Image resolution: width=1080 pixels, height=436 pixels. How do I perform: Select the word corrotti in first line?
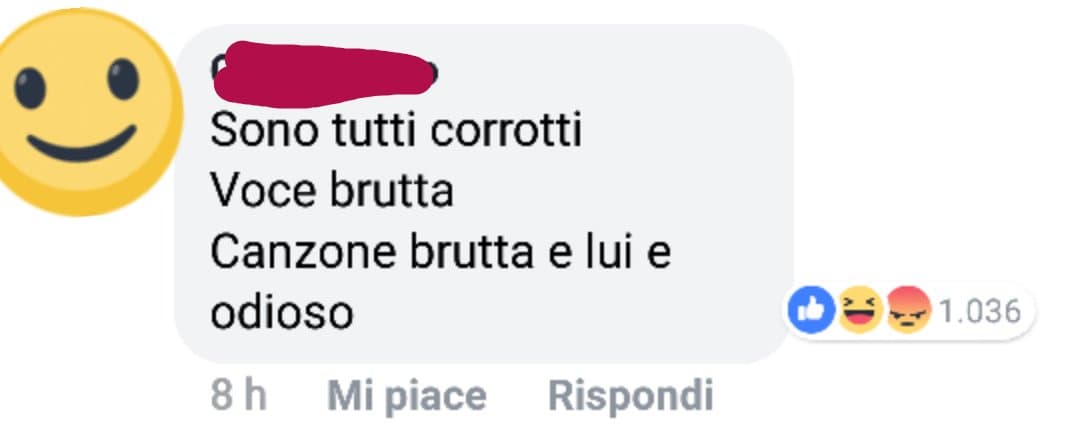click(507, 130)
